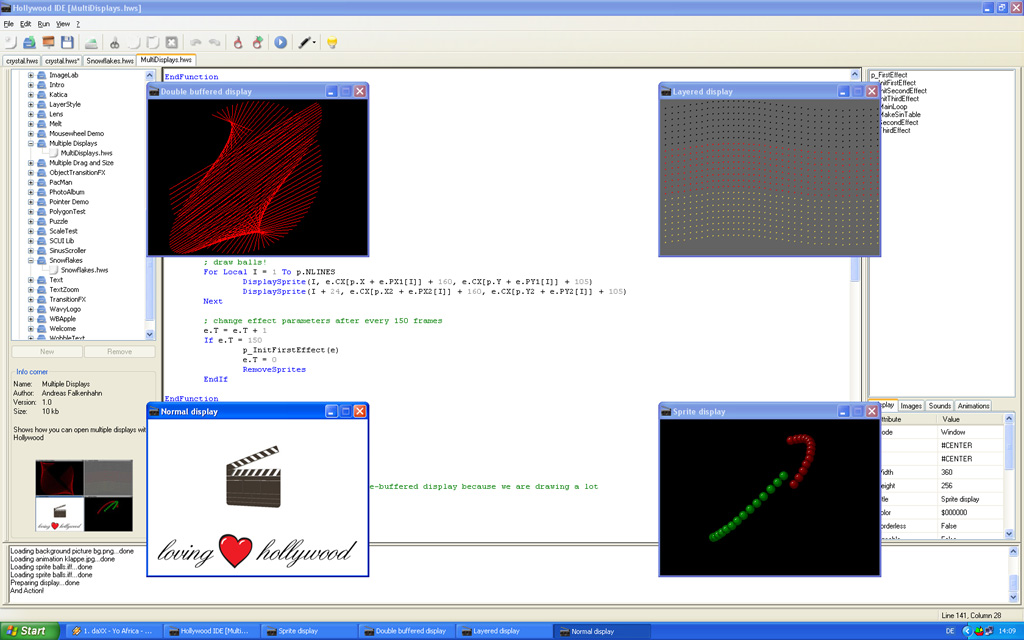Expand the Mousewheel Demo tree node

coord(31,133)
